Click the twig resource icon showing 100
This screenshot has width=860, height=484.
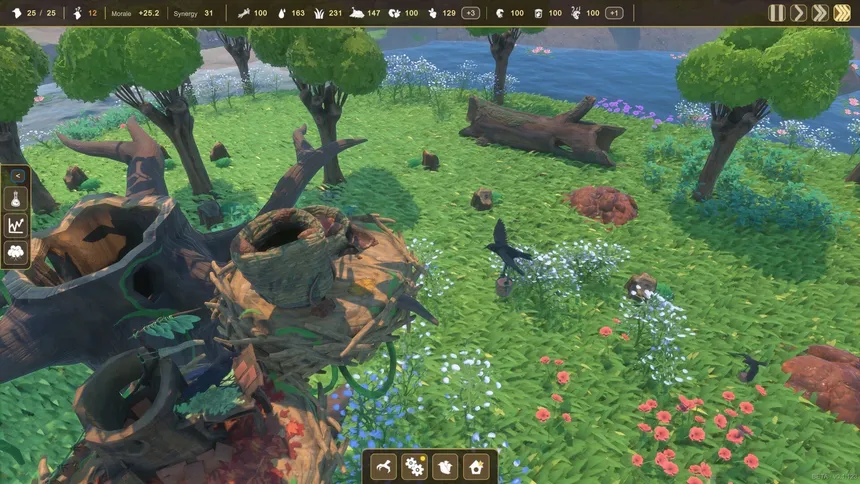click(x=244, y=13)
